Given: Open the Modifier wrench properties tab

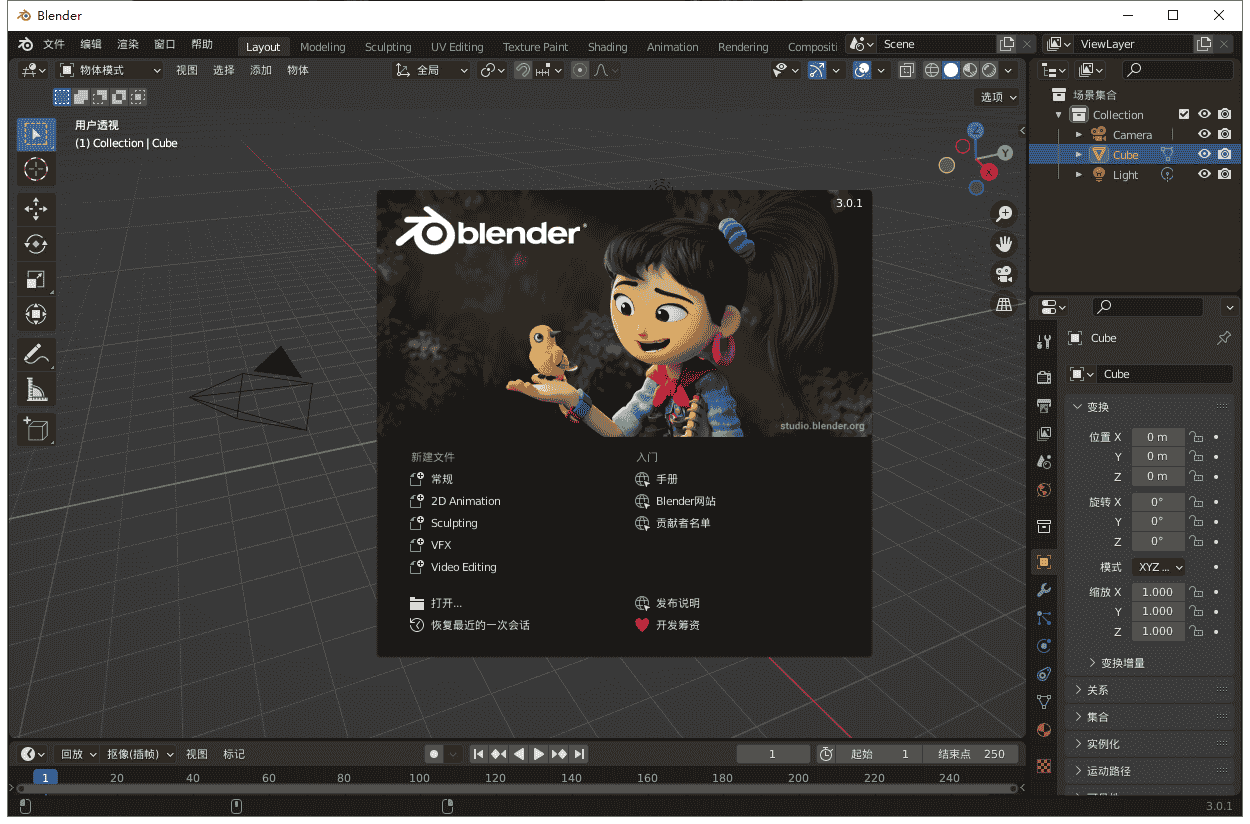Looking at the screenshot, I should (1044, 590).
